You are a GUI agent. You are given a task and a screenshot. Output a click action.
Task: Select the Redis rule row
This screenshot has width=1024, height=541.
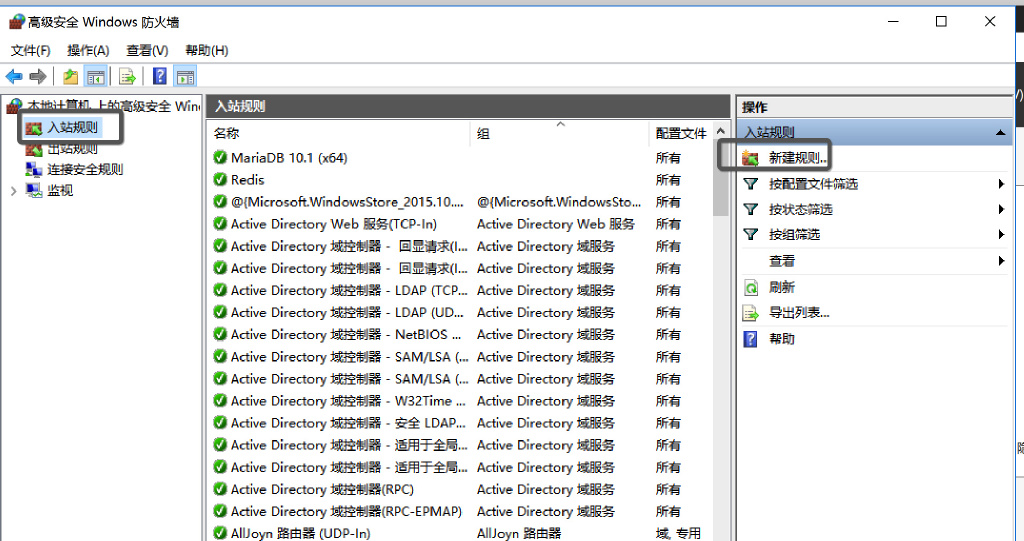248,180
